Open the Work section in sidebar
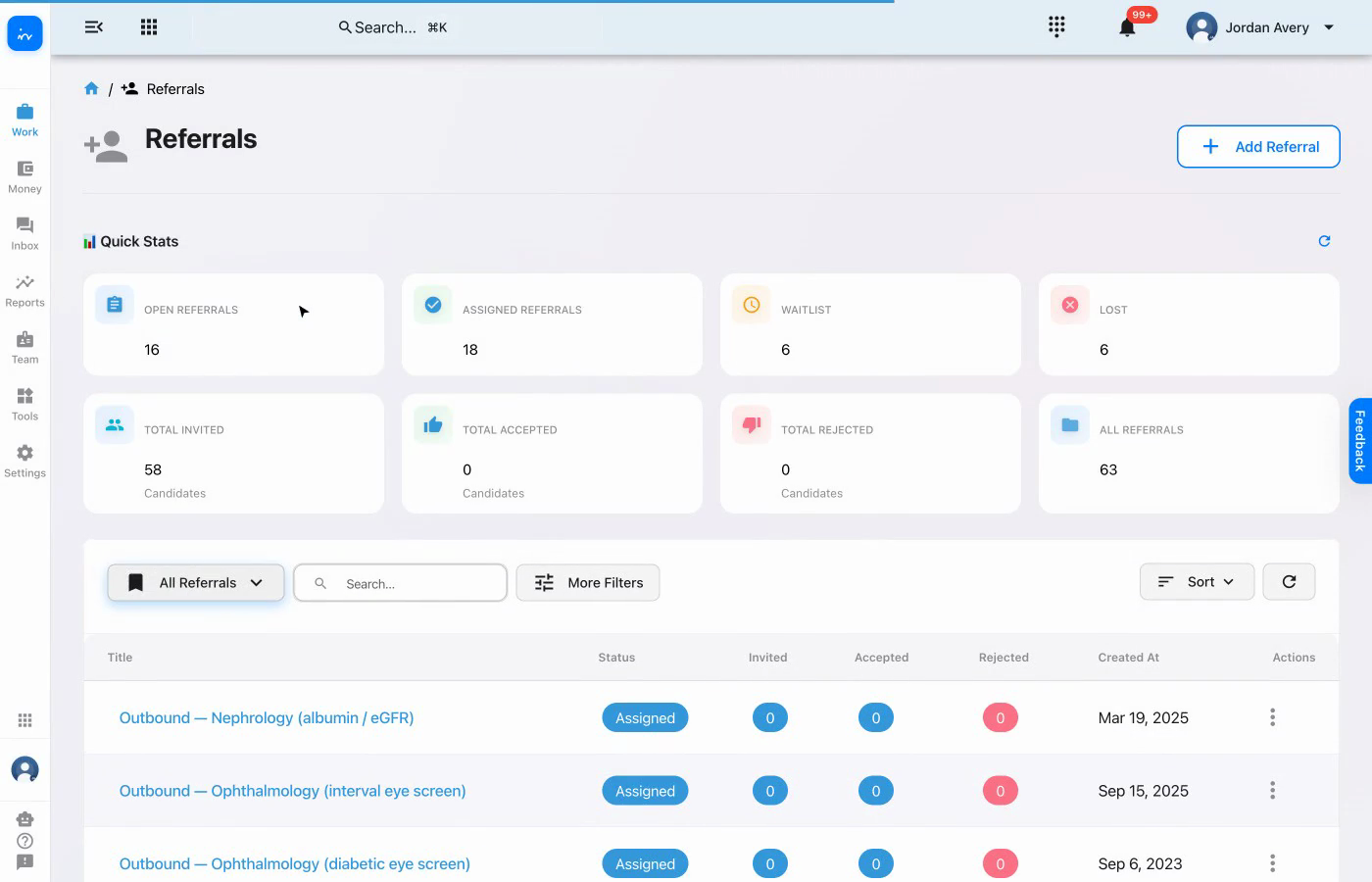The width and height of the screenshot is (1372, 882). point(24,120)
